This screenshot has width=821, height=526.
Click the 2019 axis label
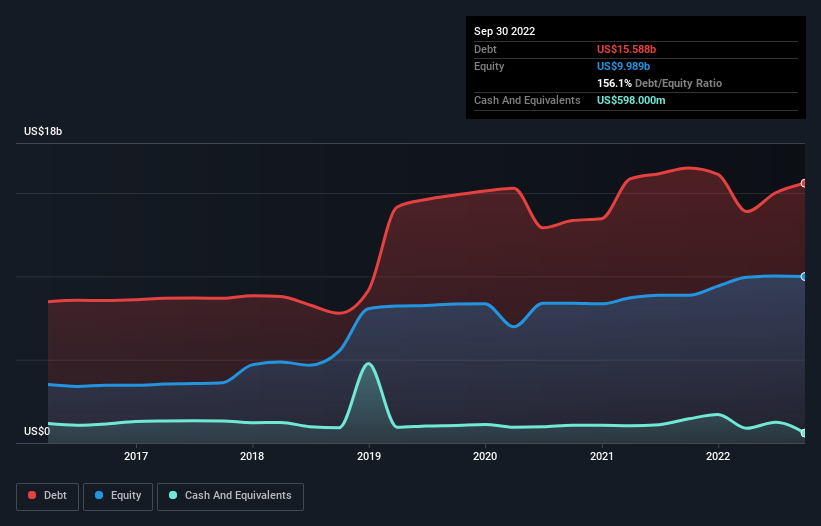pos(369,456)
